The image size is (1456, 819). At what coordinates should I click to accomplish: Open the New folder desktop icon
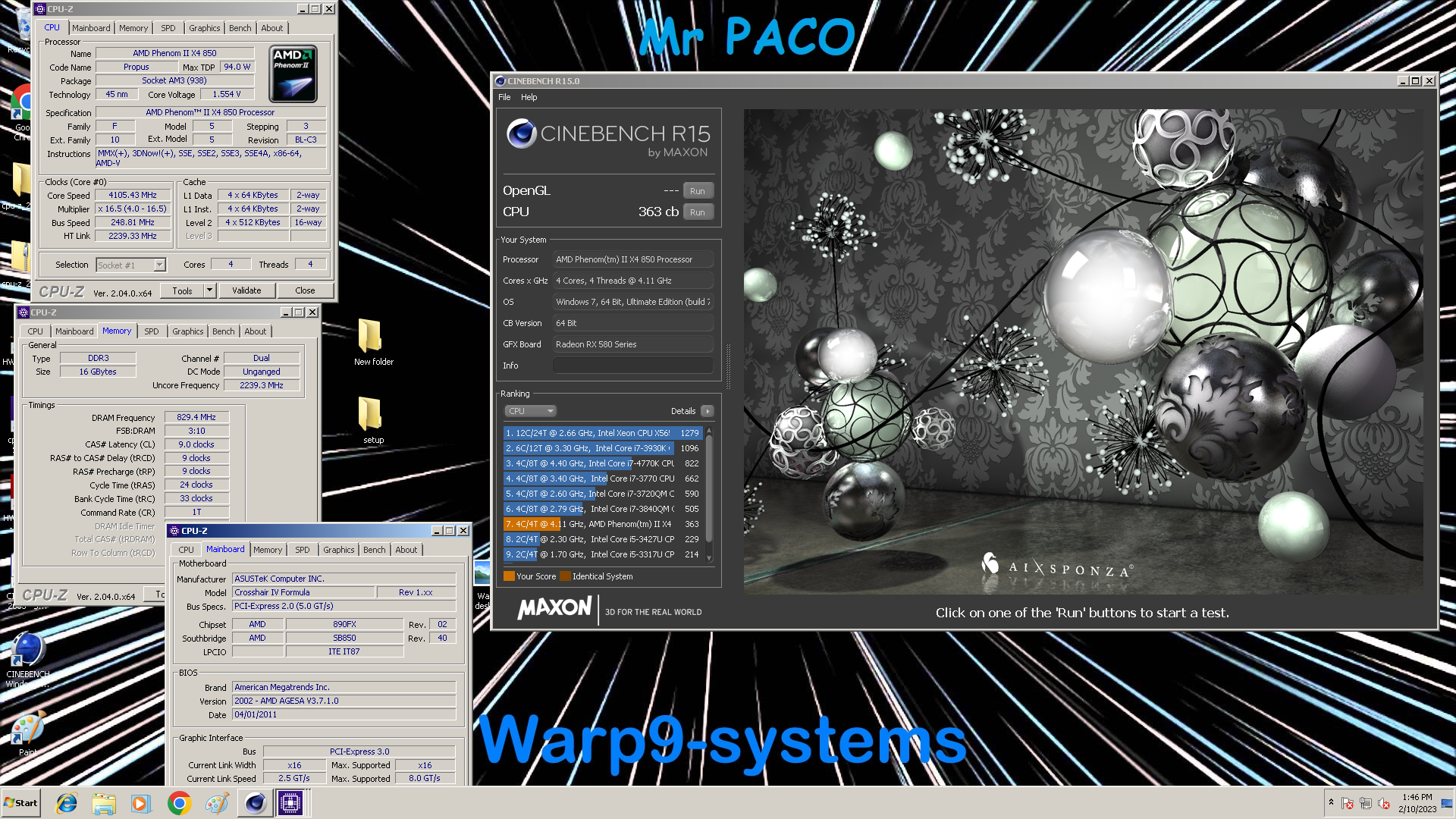point(373,342)
